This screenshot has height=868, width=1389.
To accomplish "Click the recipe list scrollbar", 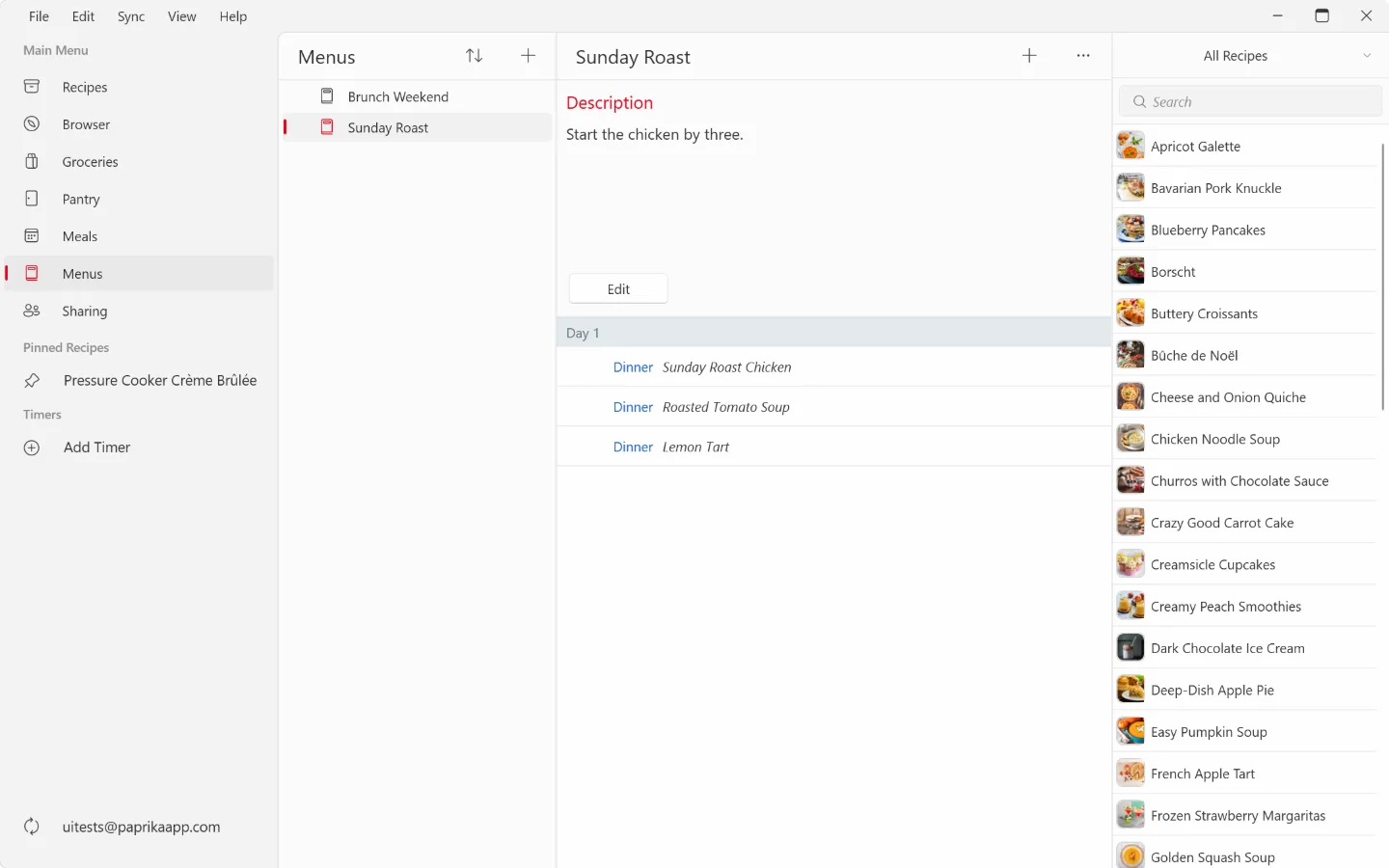I will coord(1383,277).
